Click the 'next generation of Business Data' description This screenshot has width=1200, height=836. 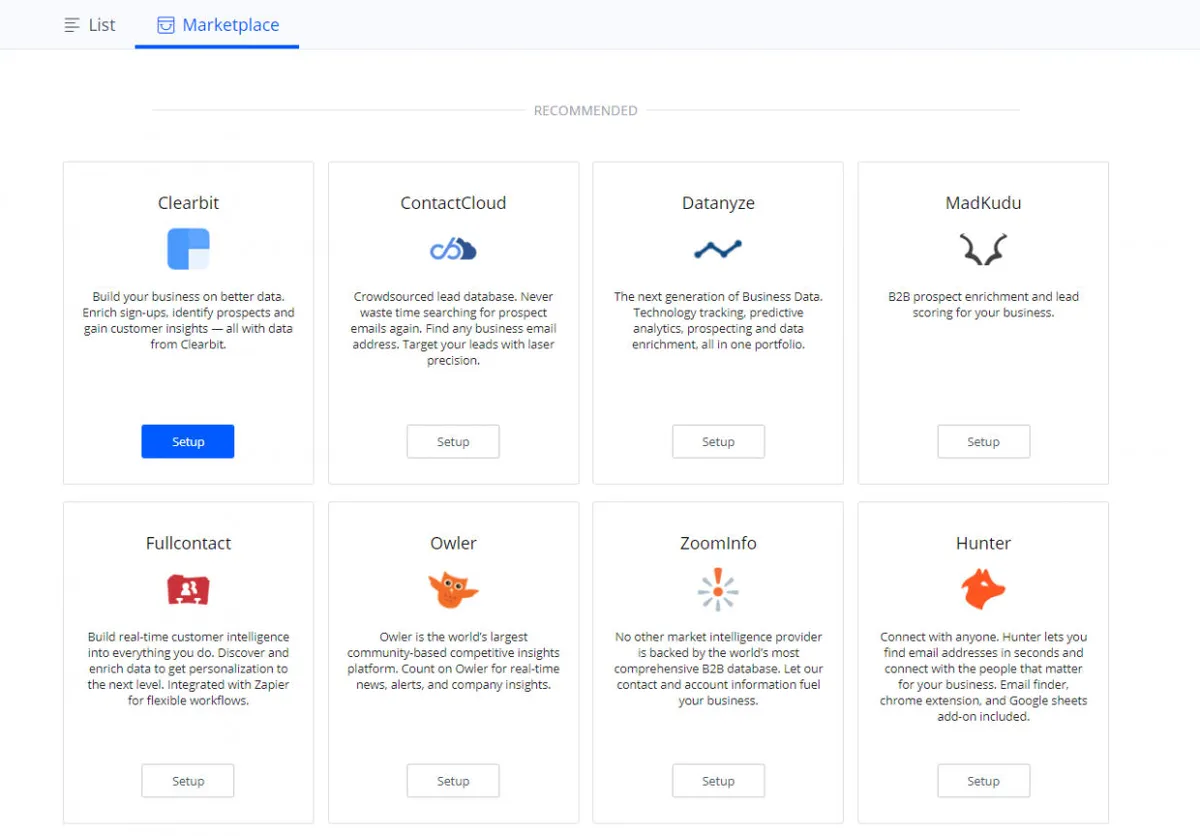coord(718,320)
